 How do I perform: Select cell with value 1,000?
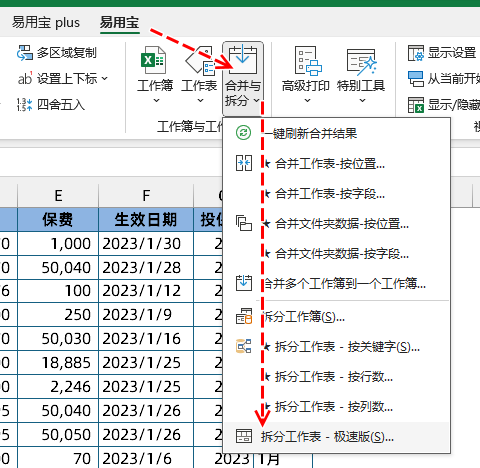click(x=58, y=244)
